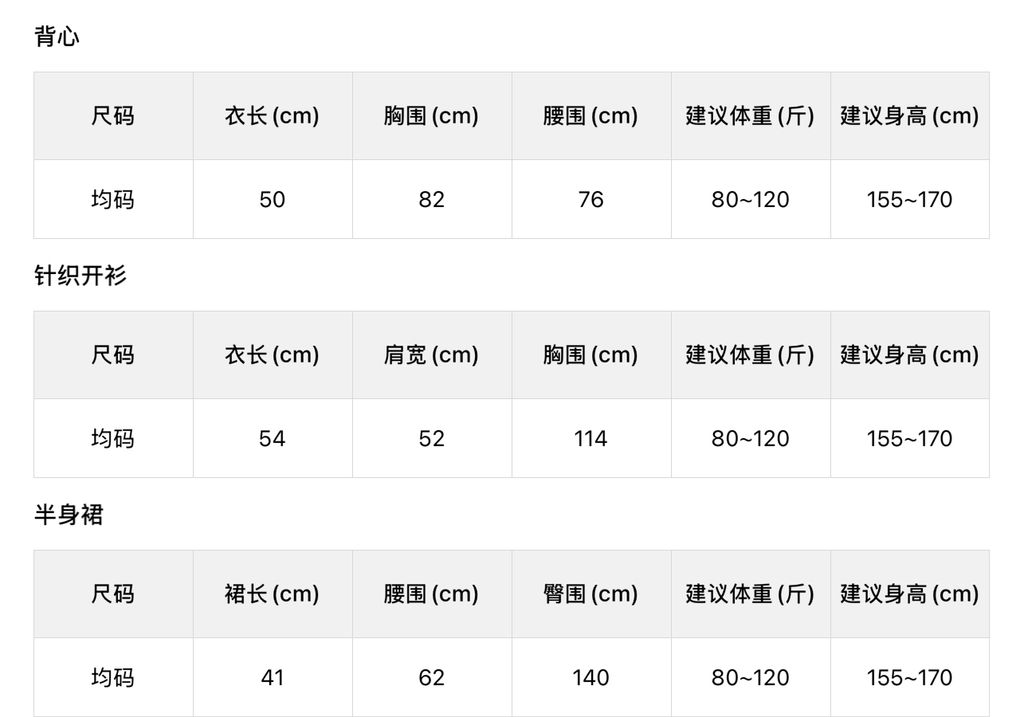Click the 半身裙 section heading
Screen dimensions: 1024x717
pos(69,515)
